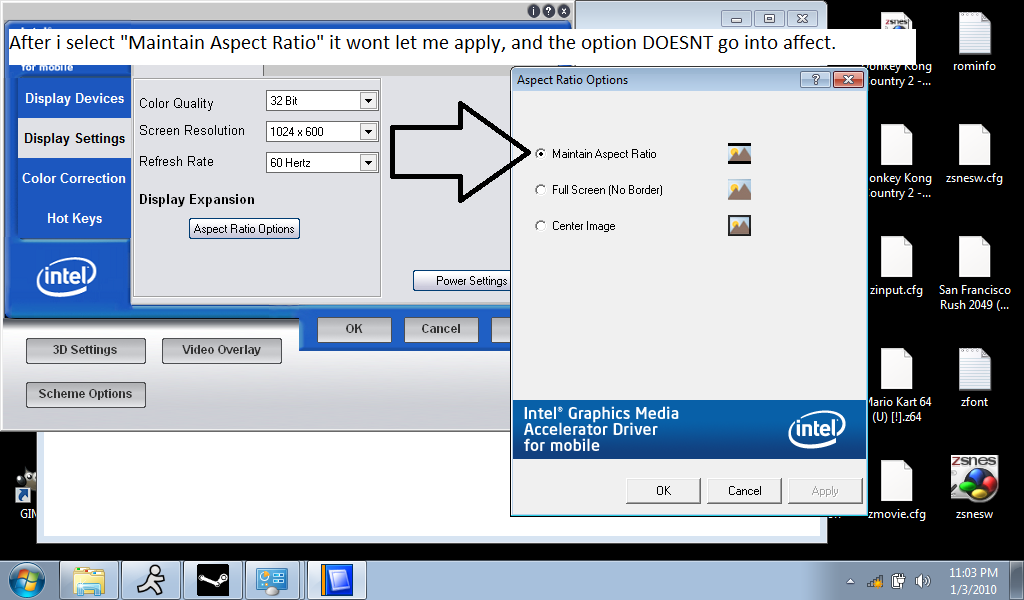Click the network signal tray icon
The width and height of the screenshot is (1024, 600).
[x=874, y=581]
